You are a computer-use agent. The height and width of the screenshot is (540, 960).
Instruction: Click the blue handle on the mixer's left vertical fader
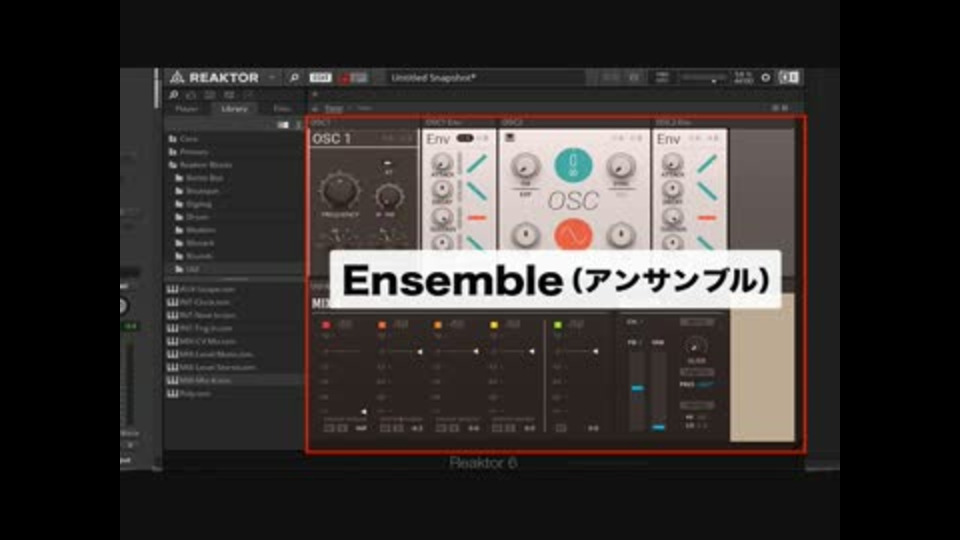click(637, 388)
